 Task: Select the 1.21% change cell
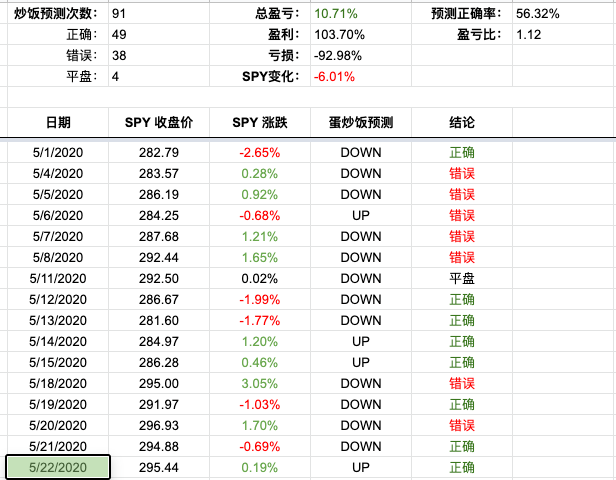[260, 236]
